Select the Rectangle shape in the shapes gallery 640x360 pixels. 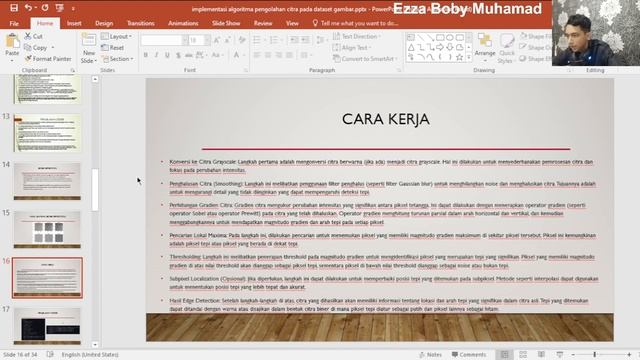[440, 38]
